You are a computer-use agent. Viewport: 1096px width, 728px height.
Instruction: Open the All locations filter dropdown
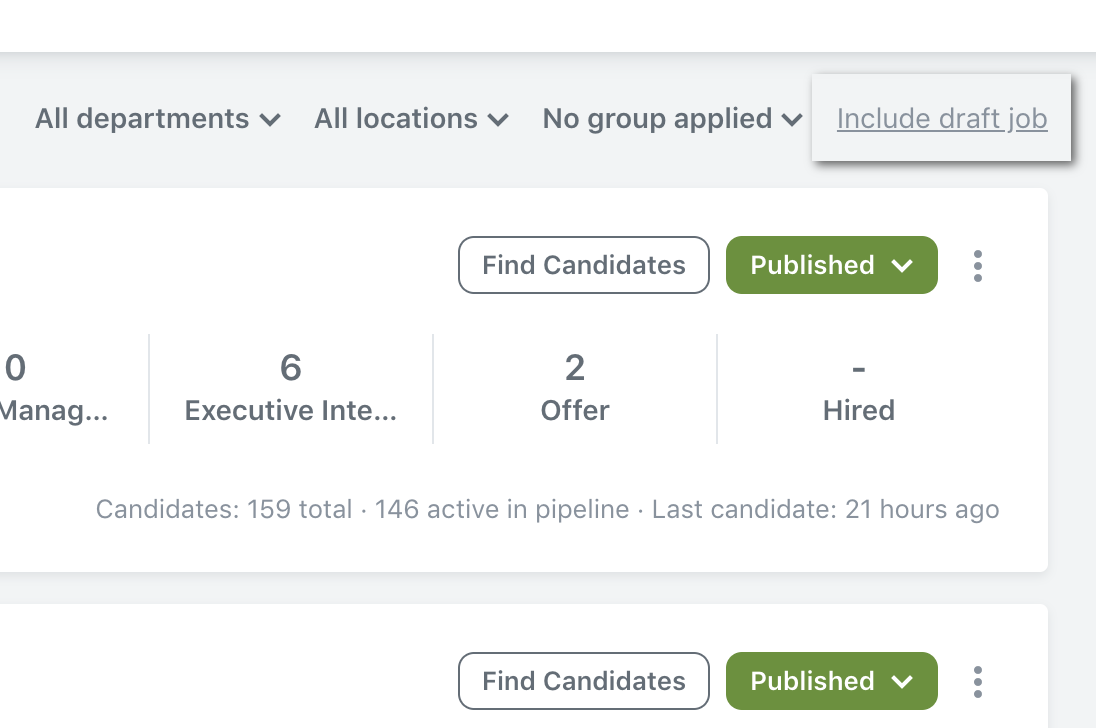[x=411, y=119]
